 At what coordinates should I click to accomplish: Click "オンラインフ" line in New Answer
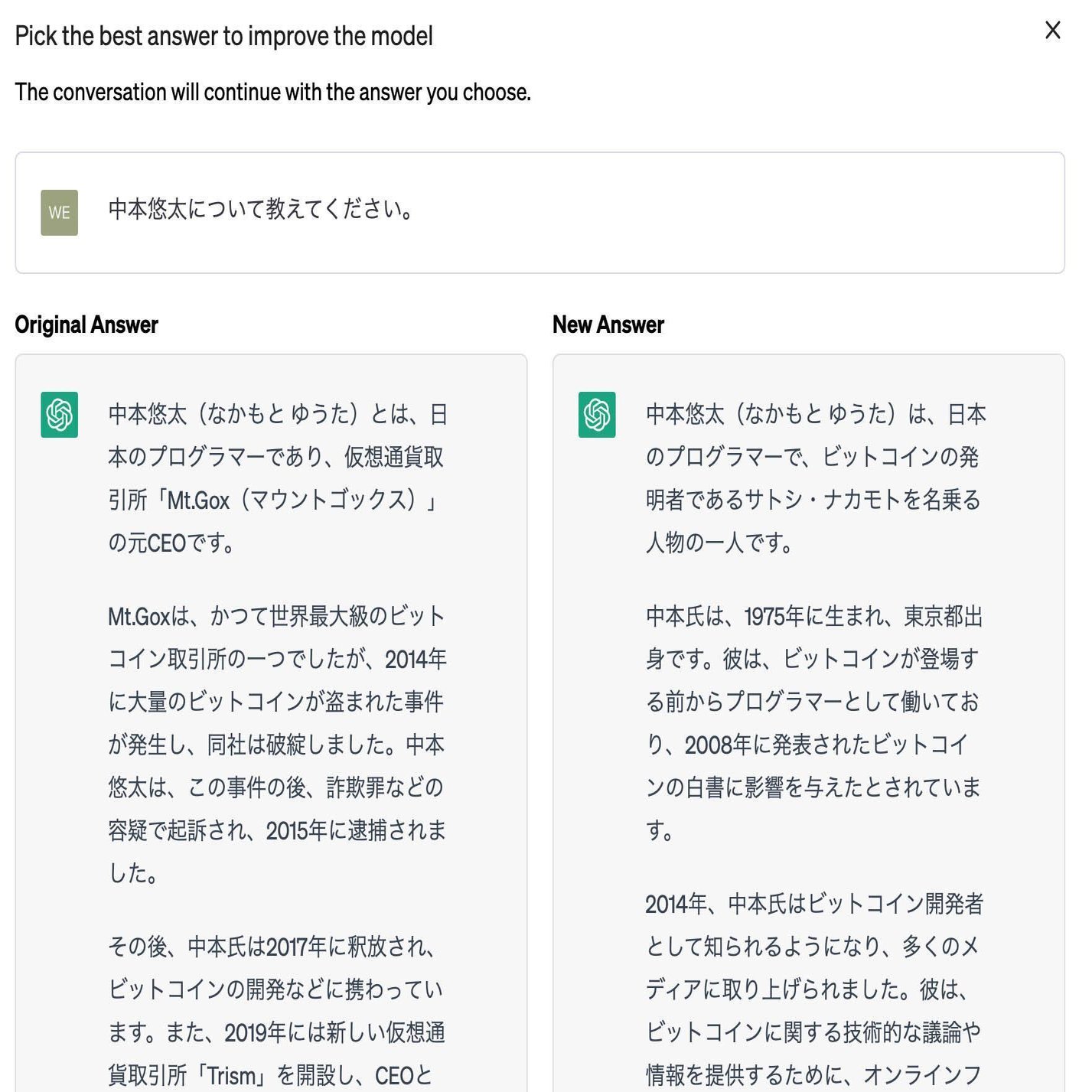(x=814, y=1075)
